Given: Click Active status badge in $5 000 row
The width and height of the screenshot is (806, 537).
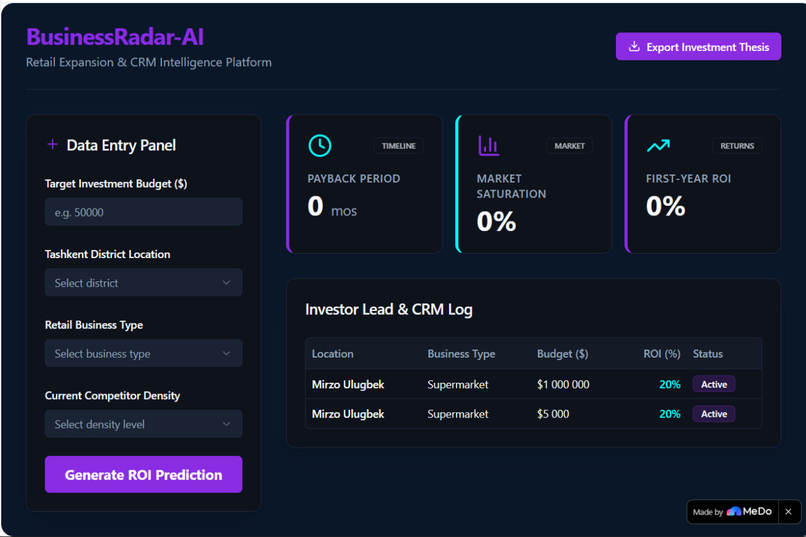Looking at the screenshot, I should coord(714,414).
